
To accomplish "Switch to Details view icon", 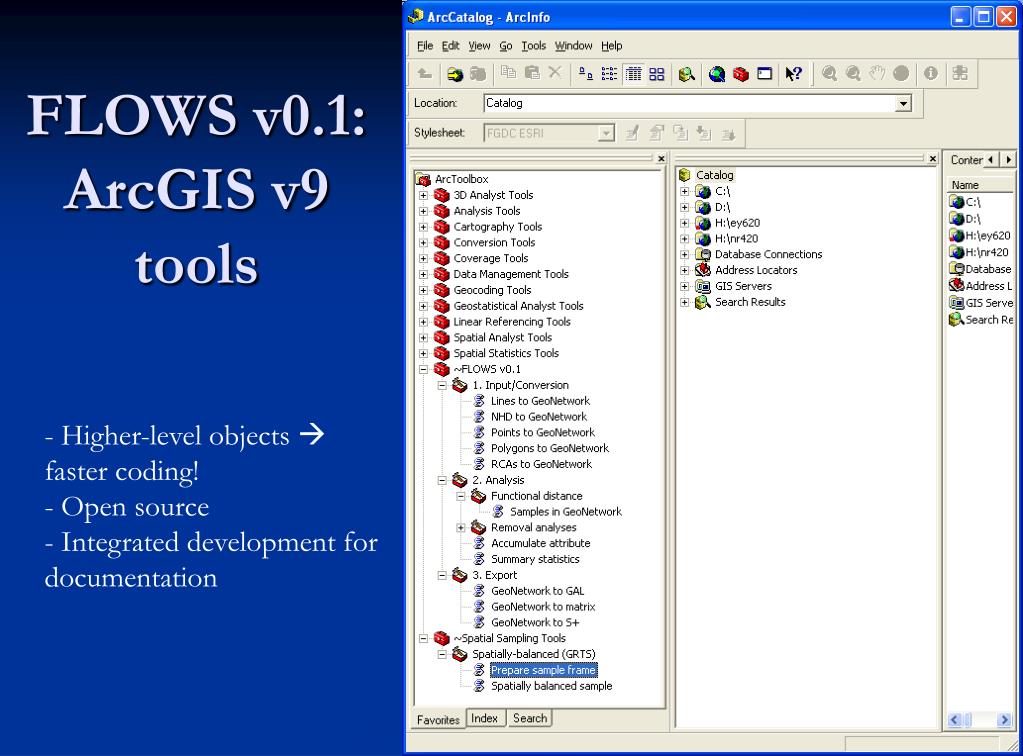I will pyautogui.click(x=633, y=74).
